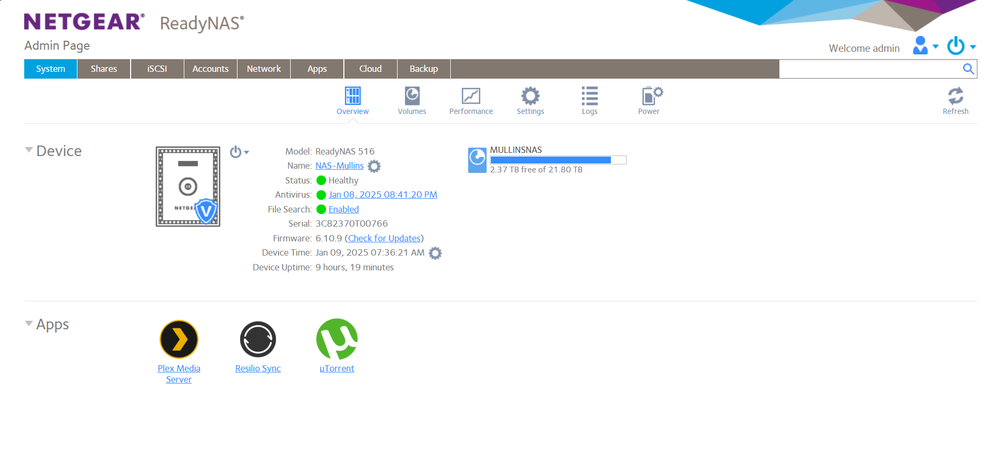This screenshot has width=999, height=458.
Task: Click the serial number 3C82370T00766
Action: 352,224
